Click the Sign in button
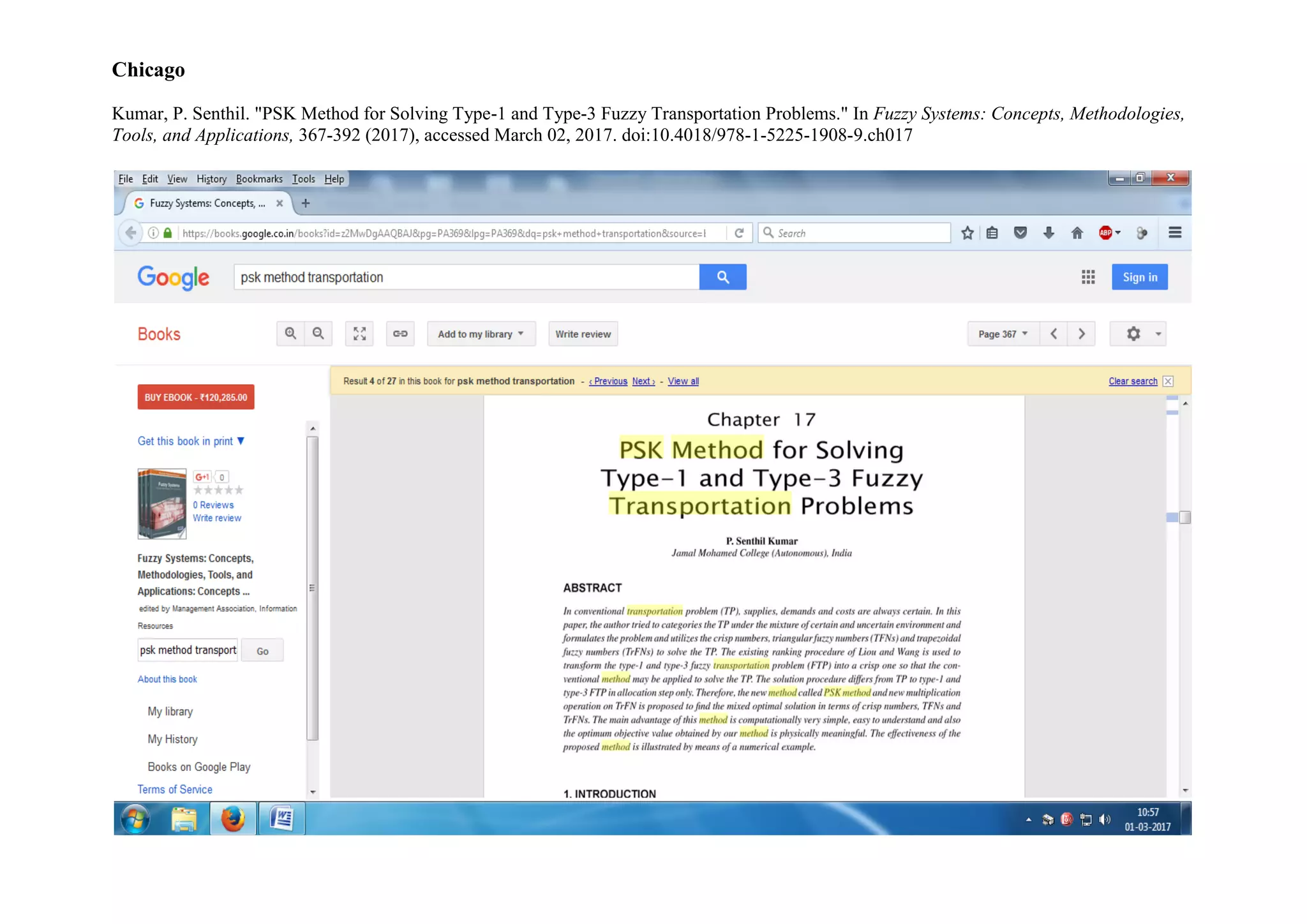Screen dimensions: 1307x924 (x=1140, y=277)
